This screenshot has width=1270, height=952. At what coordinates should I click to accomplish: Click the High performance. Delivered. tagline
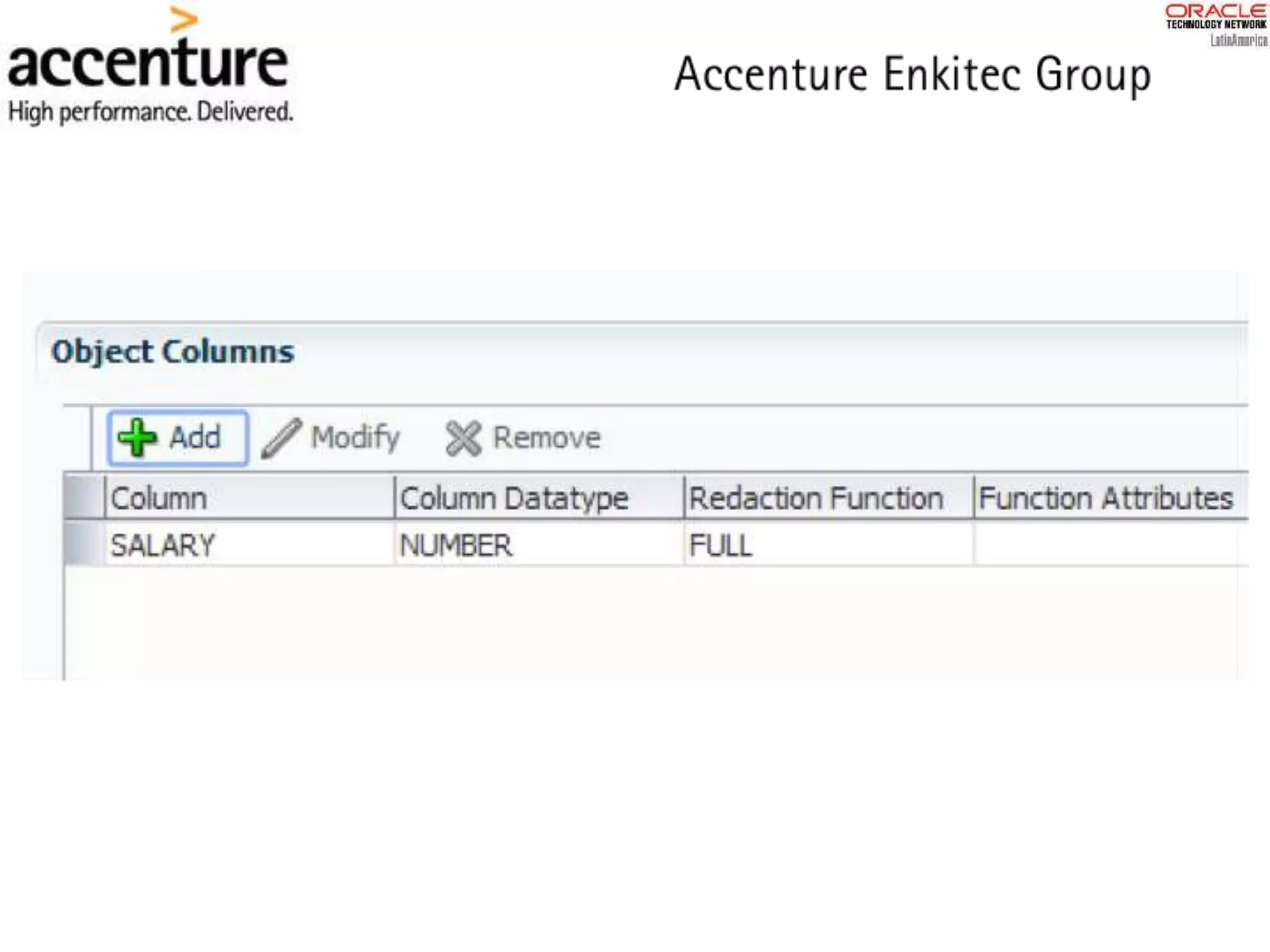(150, 112)
